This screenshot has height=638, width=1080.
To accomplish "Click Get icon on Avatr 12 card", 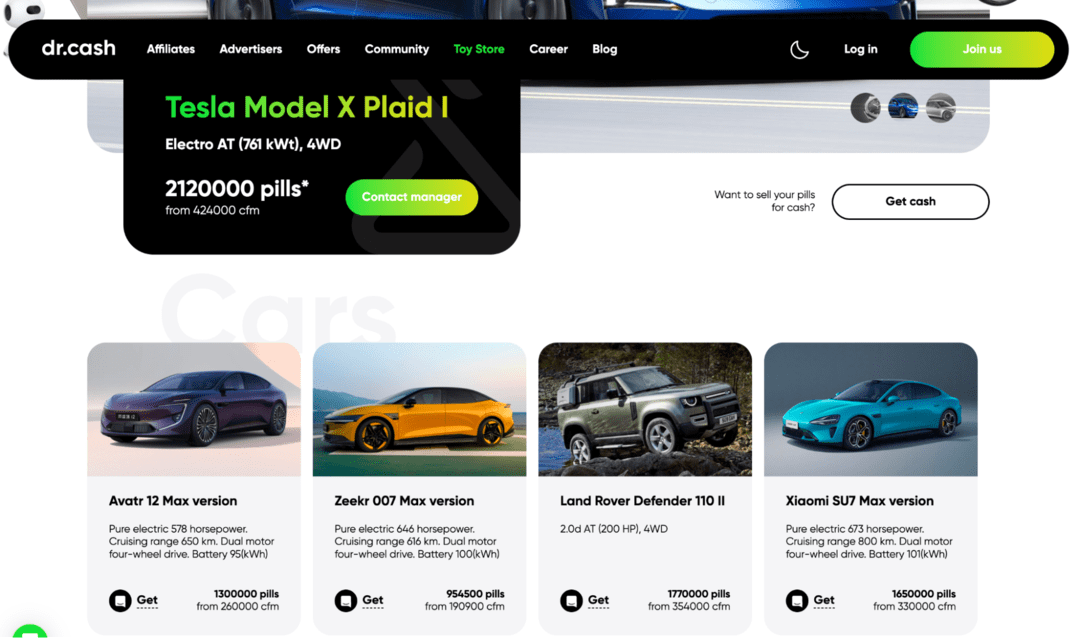I will [x=120, y=601].
